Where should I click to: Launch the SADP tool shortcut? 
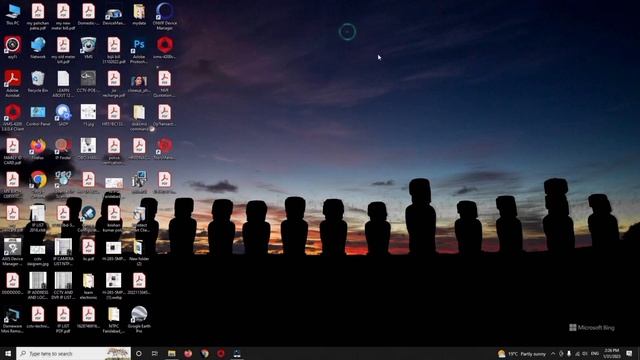(63, 115)
